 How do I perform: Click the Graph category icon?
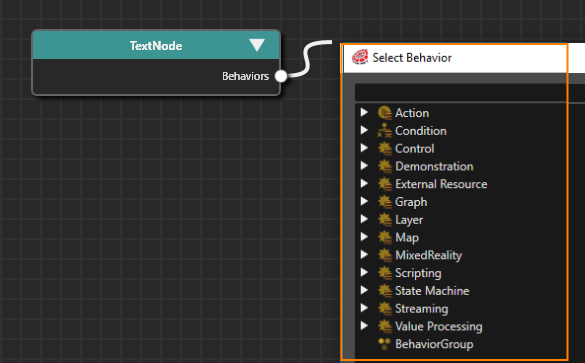pos(385,202)
